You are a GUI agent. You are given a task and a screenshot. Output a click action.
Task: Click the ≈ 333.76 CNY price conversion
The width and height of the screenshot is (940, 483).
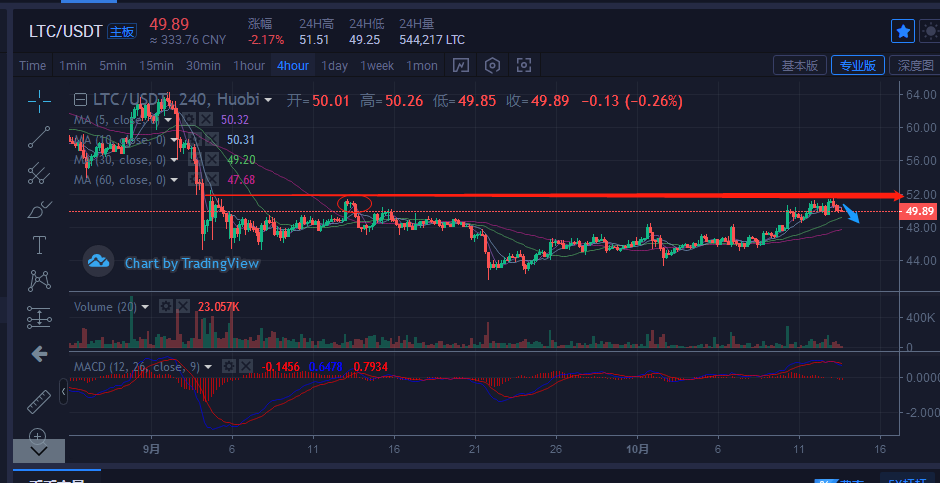(188, 40)
